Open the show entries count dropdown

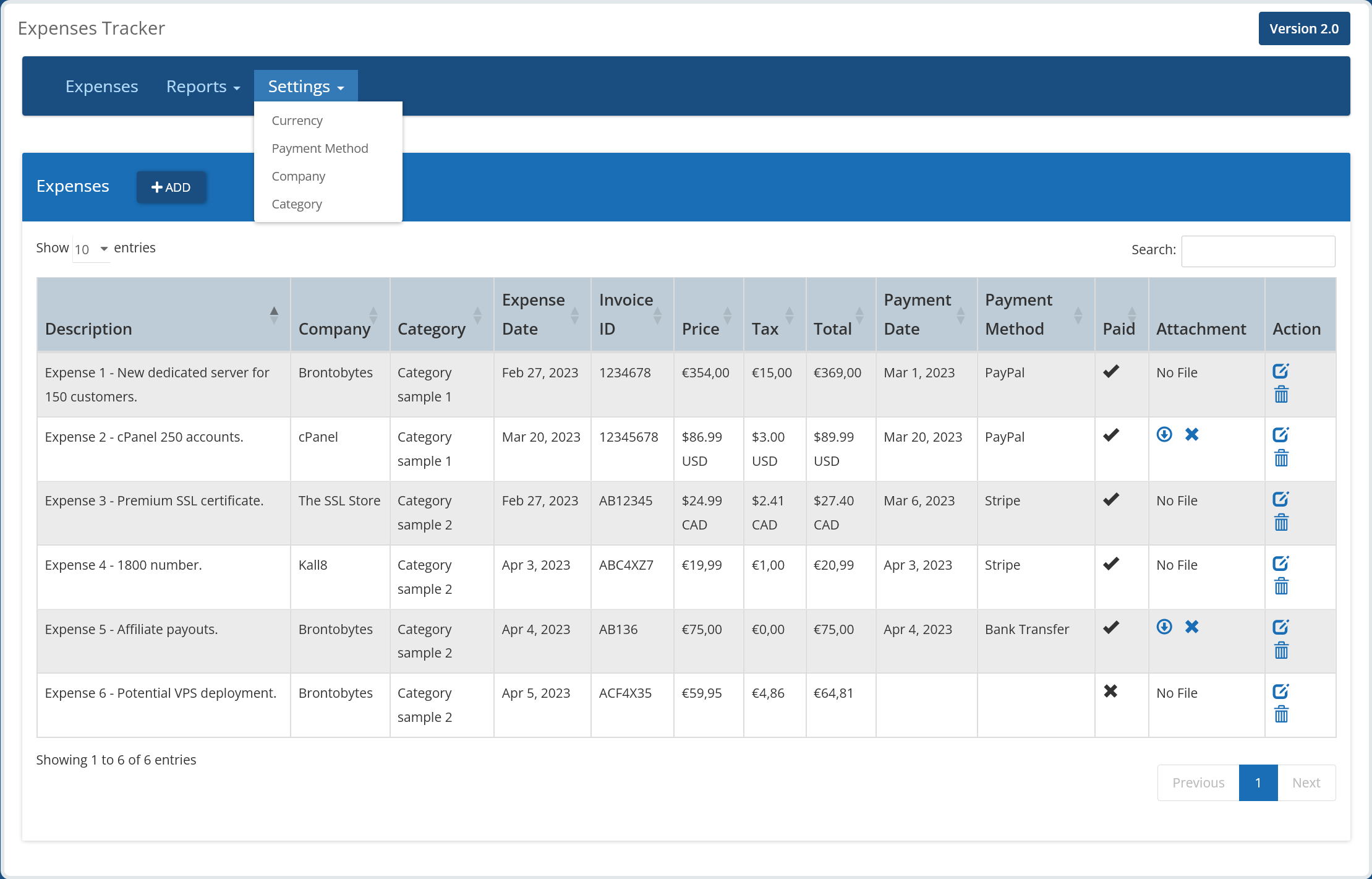[x=91, y=249]
